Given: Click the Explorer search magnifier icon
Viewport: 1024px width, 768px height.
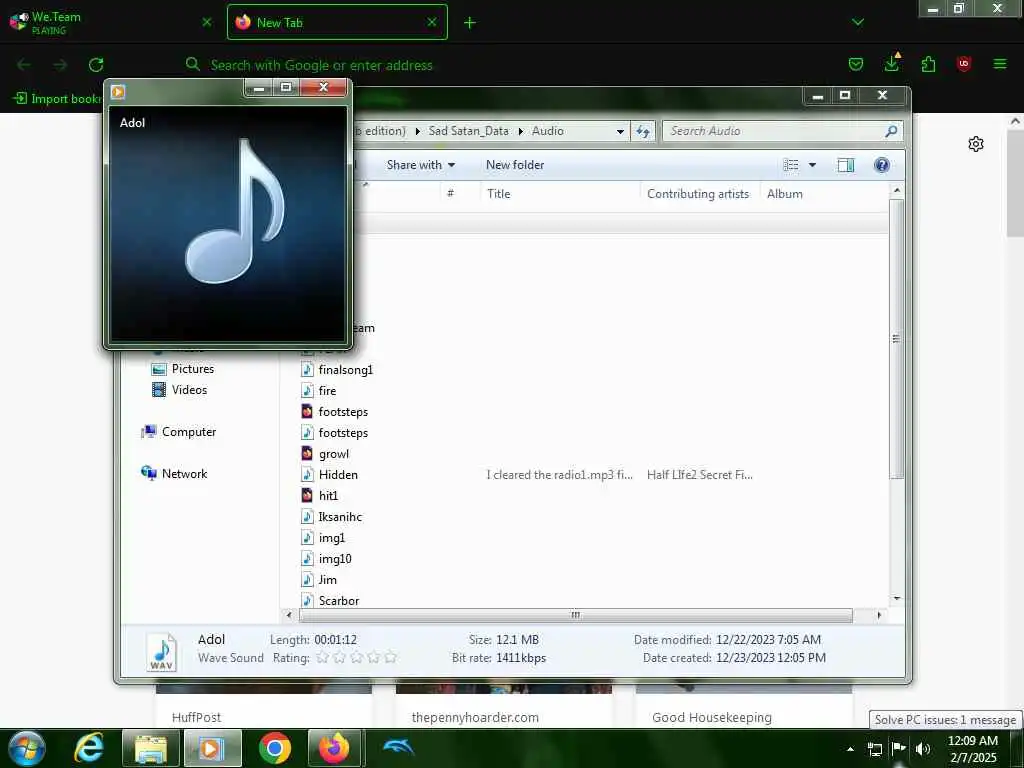Looking at the screenshot, I should tap(891, 131).
